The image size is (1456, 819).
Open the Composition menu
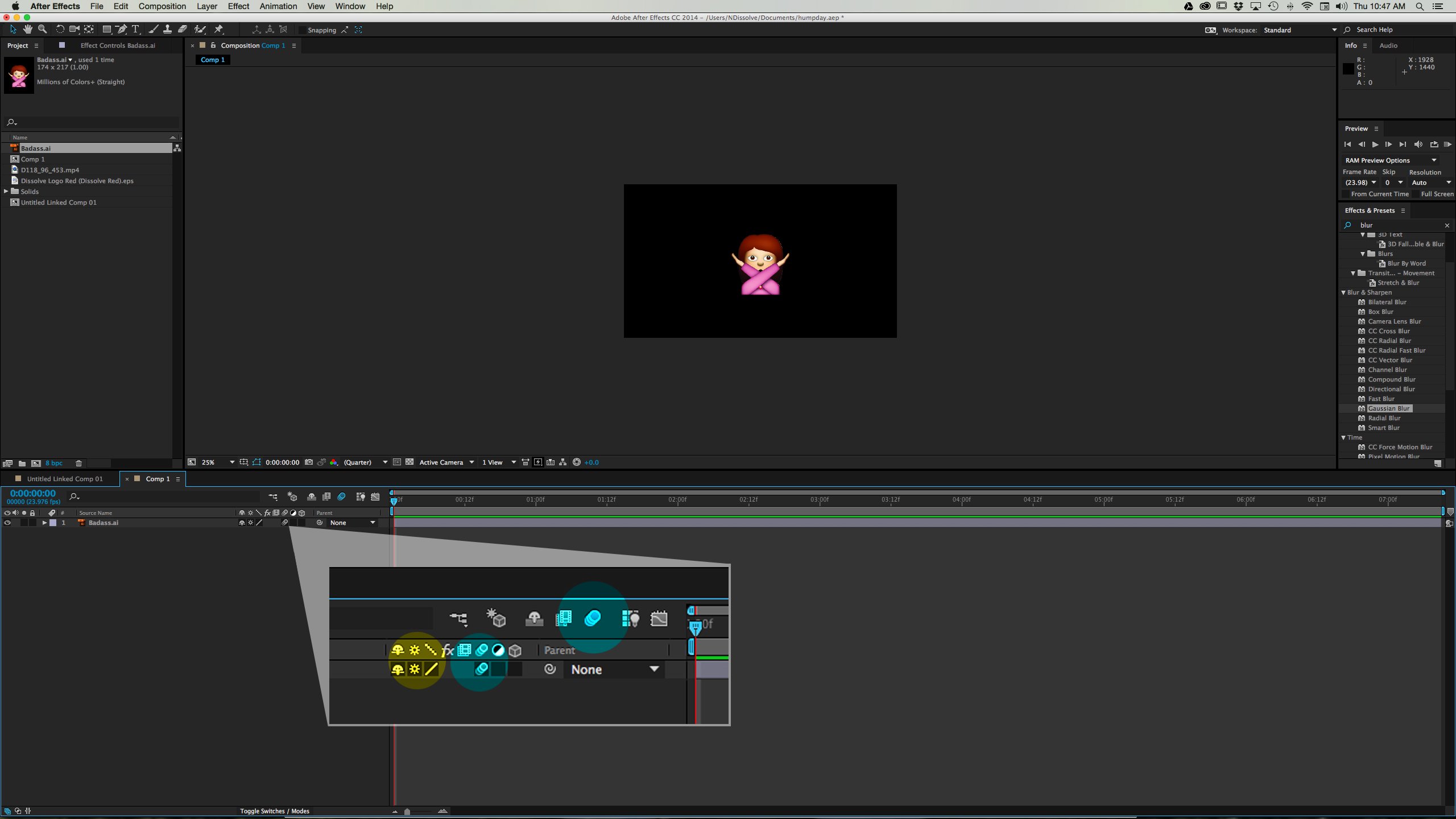162,6
